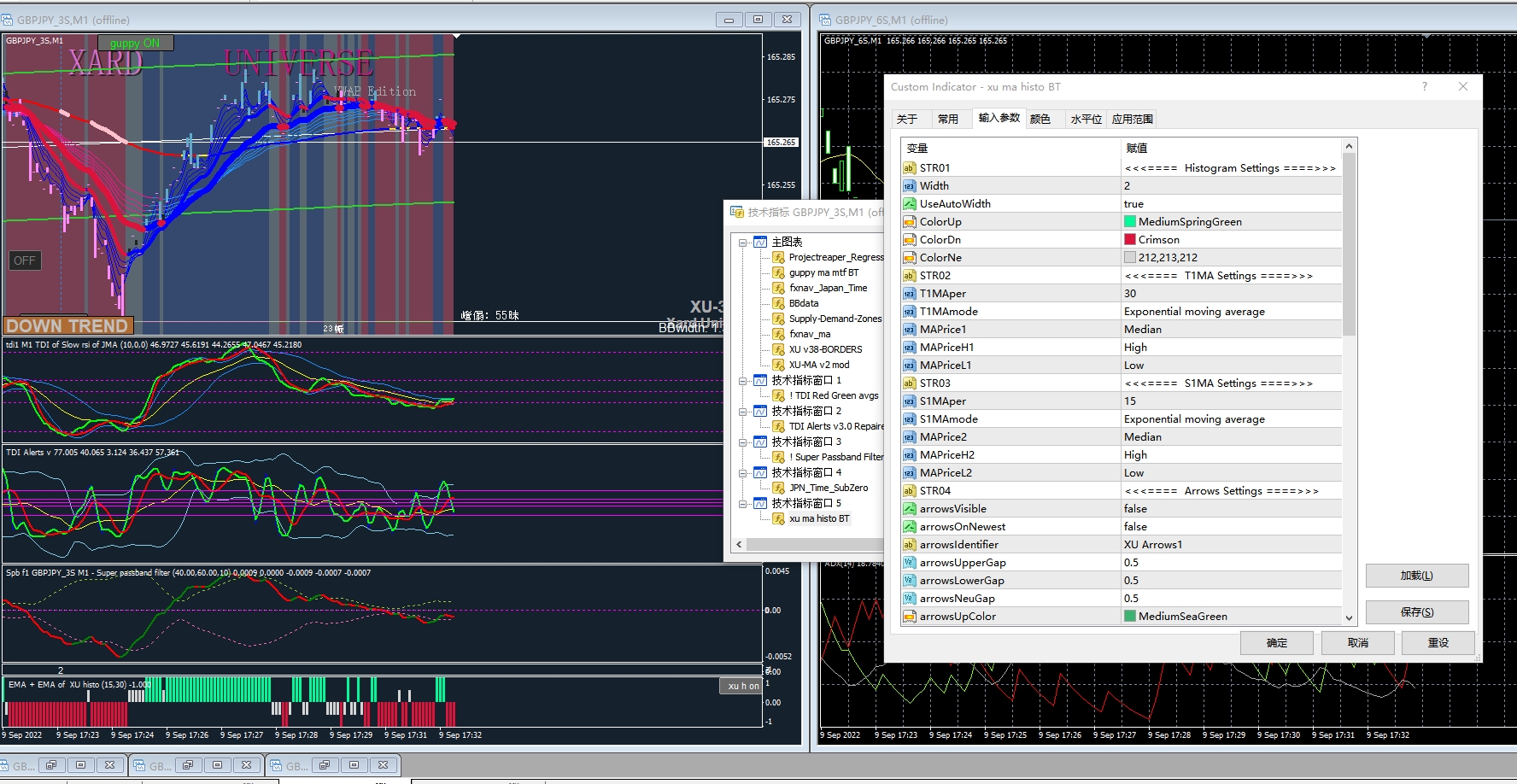Open the 水平位 tab
This screenshot has width=1517, height=784.
[1086, 119]
